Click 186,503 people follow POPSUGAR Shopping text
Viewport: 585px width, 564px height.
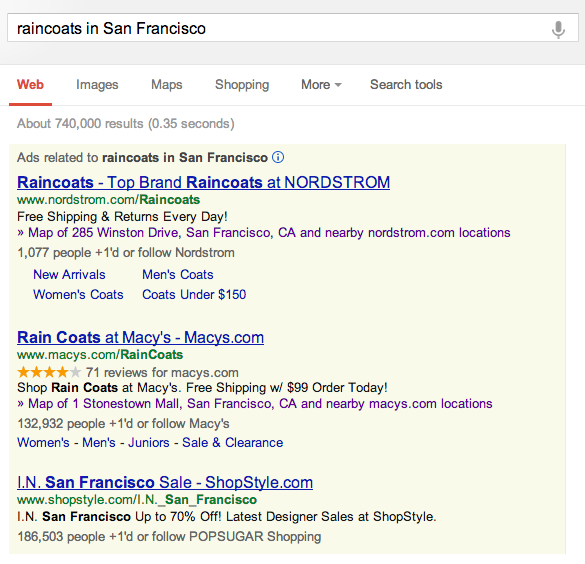(169, 536)
